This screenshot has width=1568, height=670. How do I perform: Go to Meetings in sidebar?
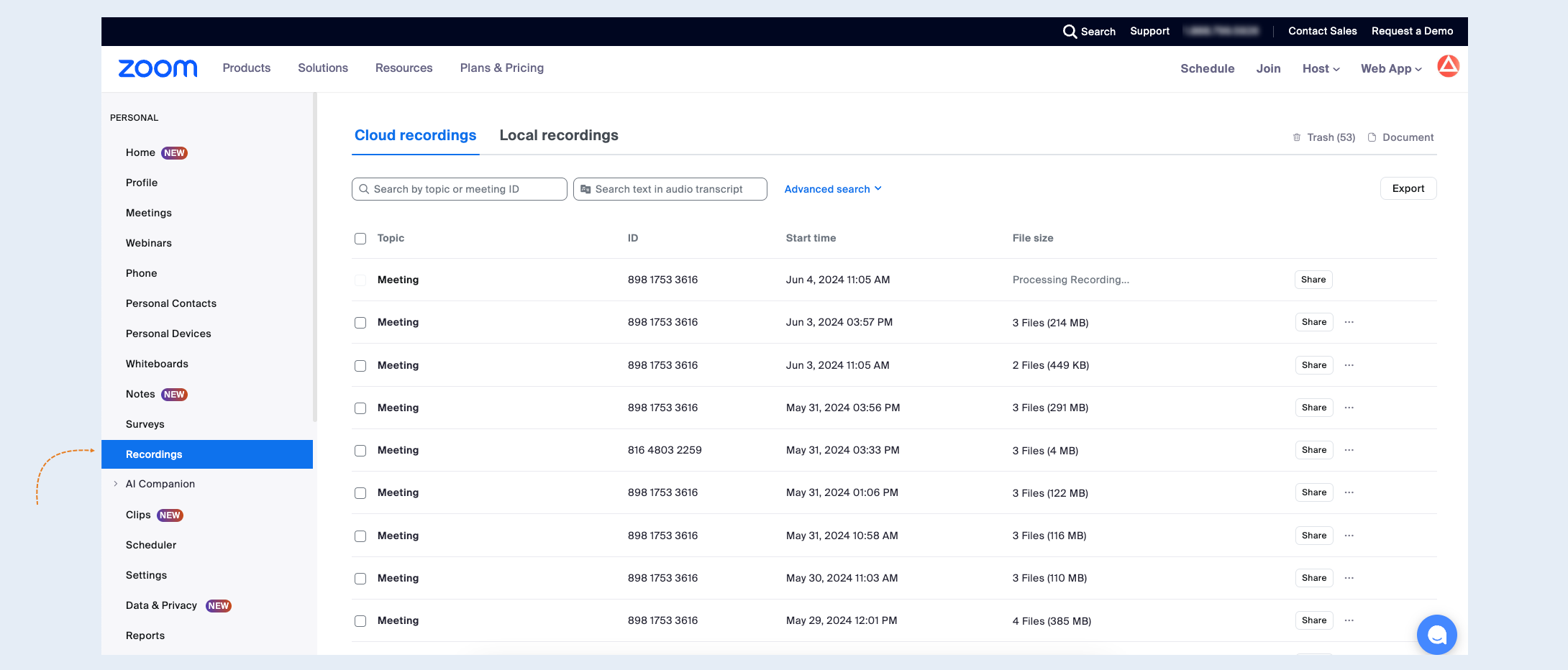pos(149,213)
